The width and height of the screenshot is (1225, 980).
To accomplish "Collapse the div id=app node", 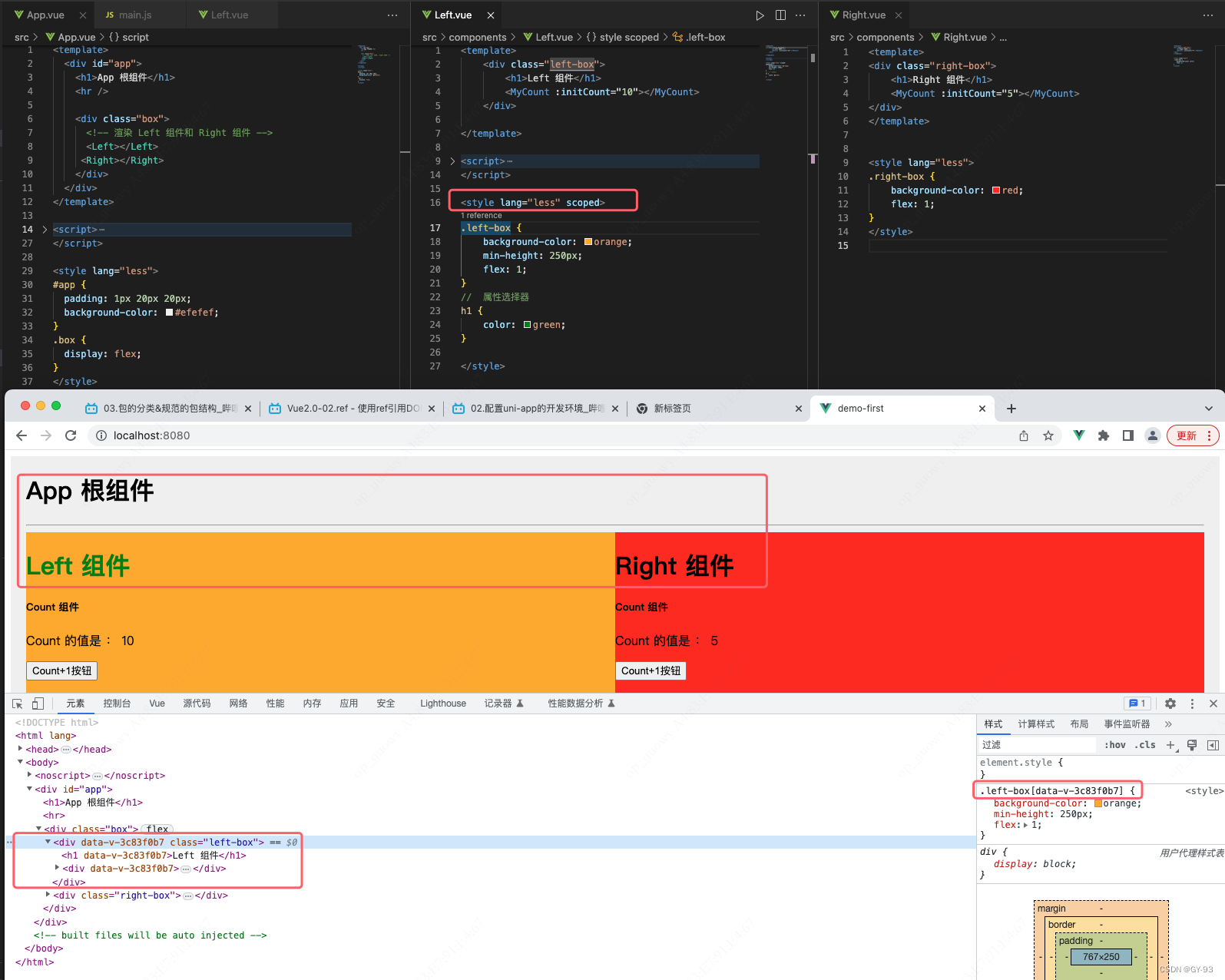I will pos(29,789).
